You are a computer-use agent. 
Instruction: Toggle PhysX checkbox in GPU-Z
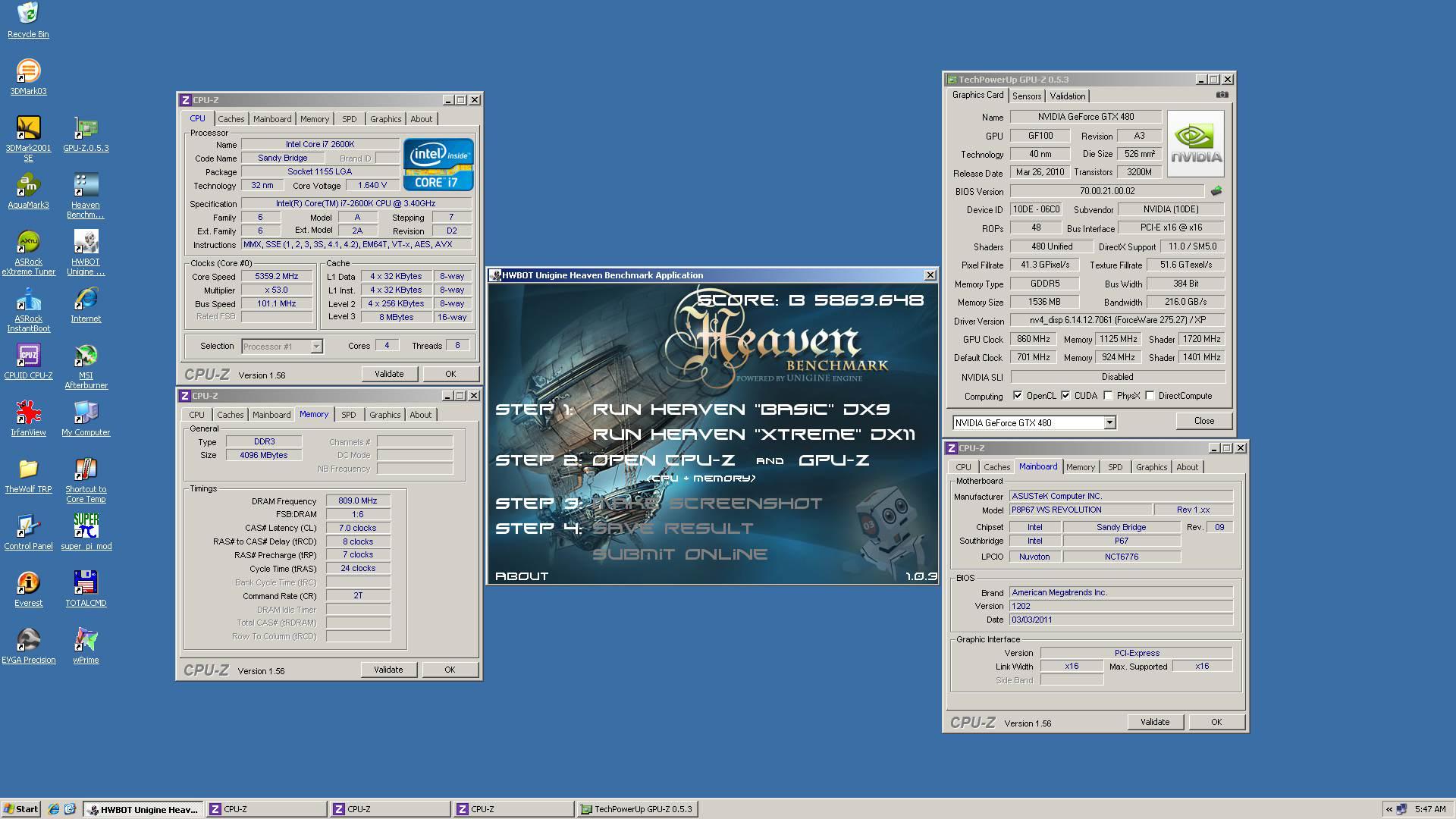point(1108,396)
